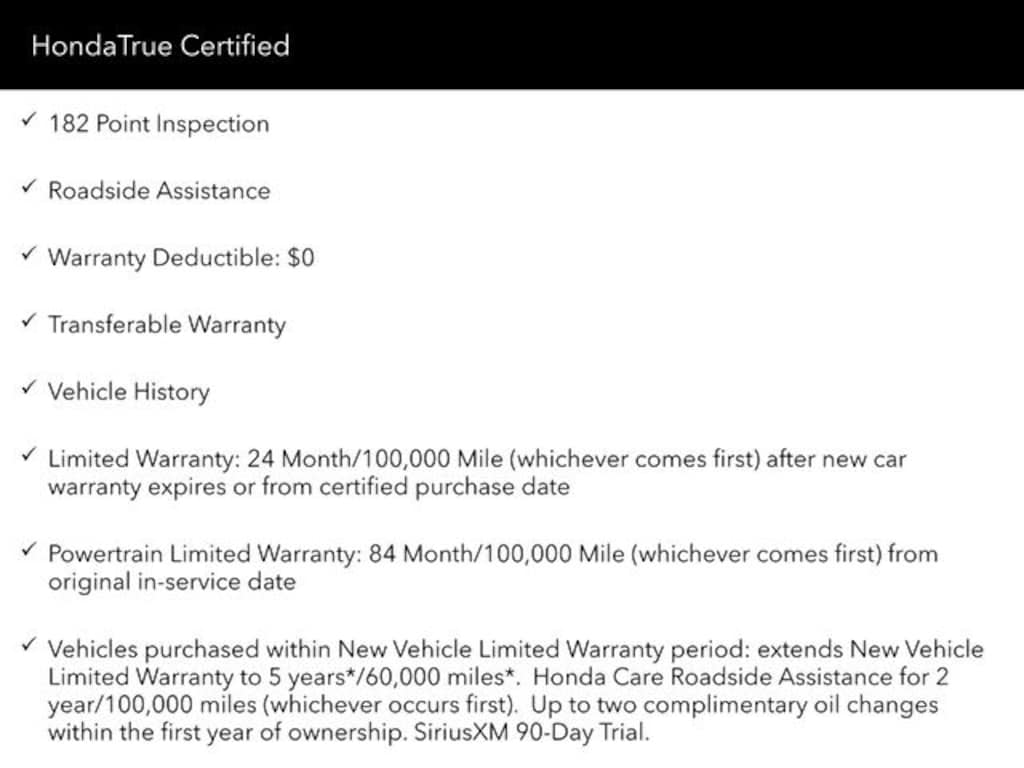1024x768 pixels.
Task: Select the checkmark next to Vehicle History
Action: [28, 390]
